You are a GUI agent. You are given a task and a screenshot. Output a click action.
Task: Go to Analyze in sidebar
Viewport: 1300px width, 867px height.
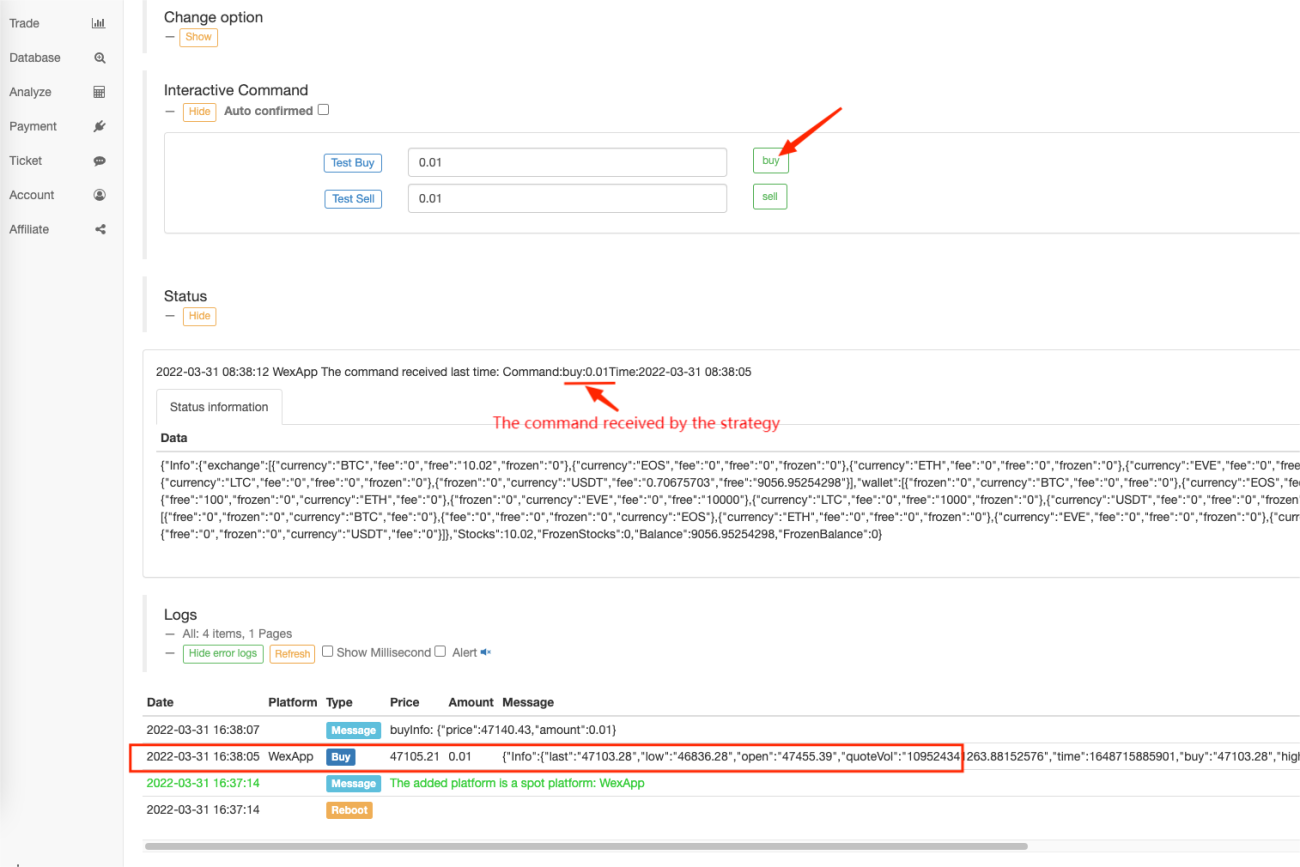(x=30, y=92)
